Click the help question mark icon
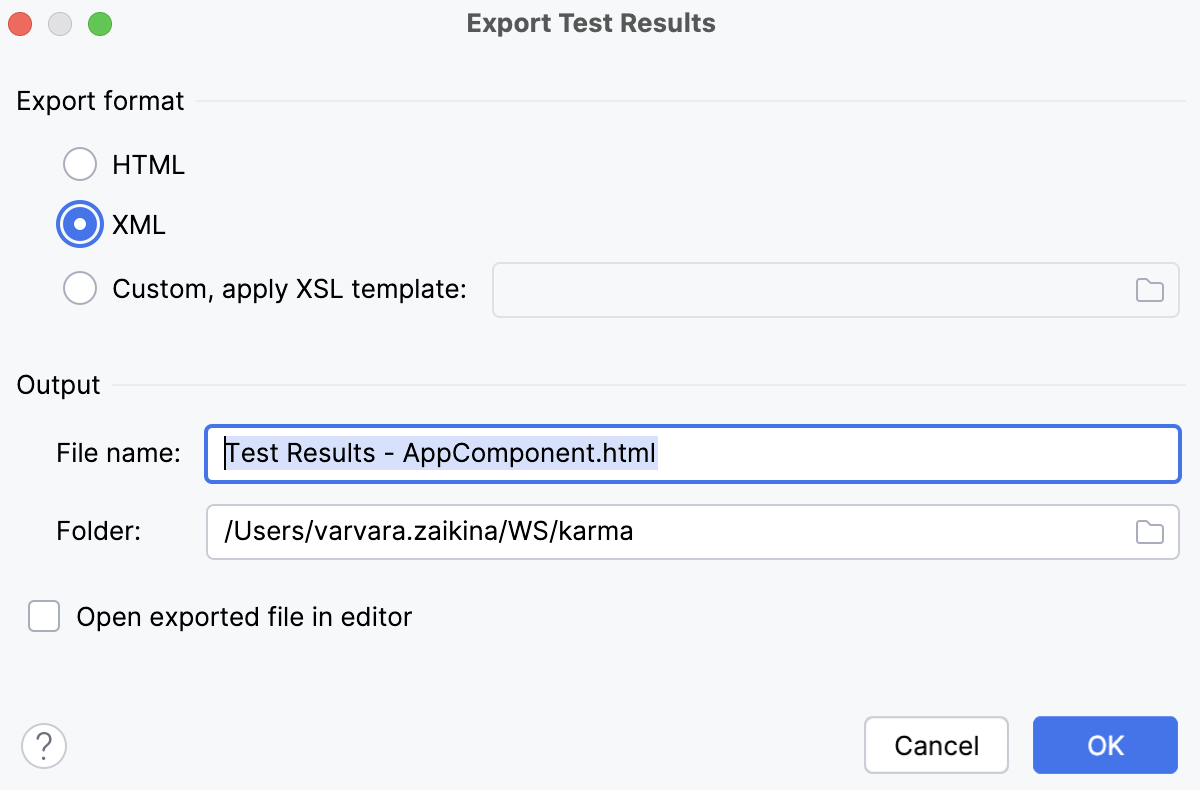This screenshot has width=1200, height=790. pyautogui.click(x=43, y=745)
